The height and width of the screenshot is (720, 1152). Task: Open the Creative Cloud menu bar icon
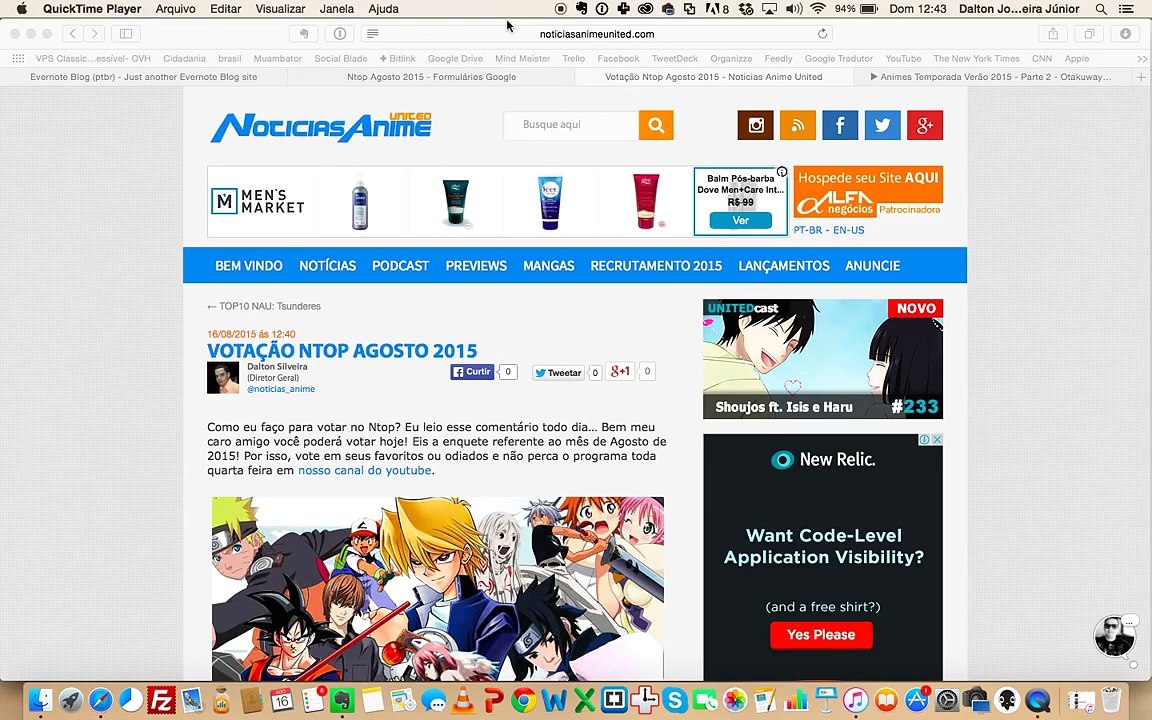pos(645,9)
